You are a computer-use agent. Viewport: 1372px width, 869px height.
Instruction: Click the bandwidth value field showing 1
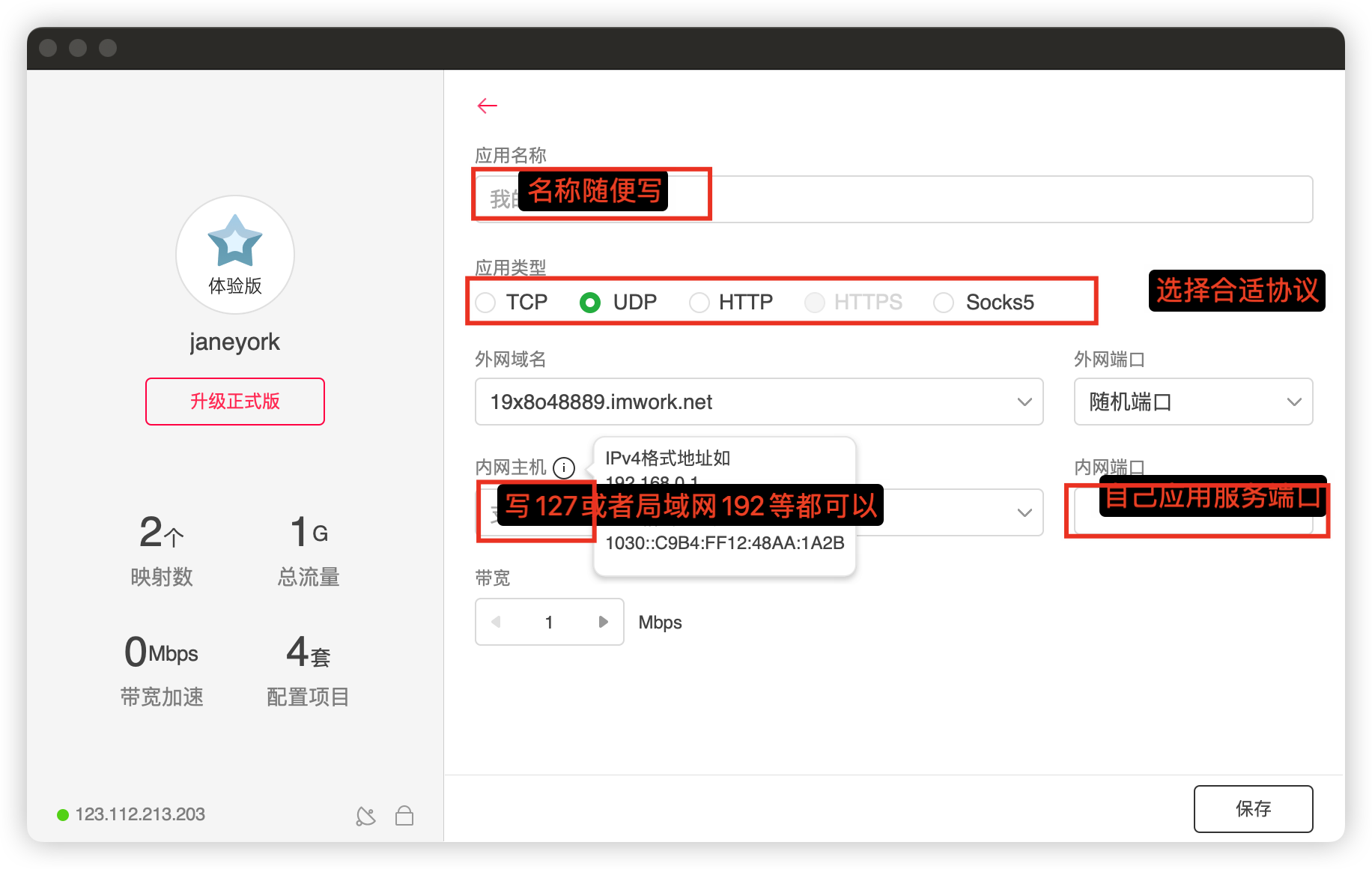[549, 622]
